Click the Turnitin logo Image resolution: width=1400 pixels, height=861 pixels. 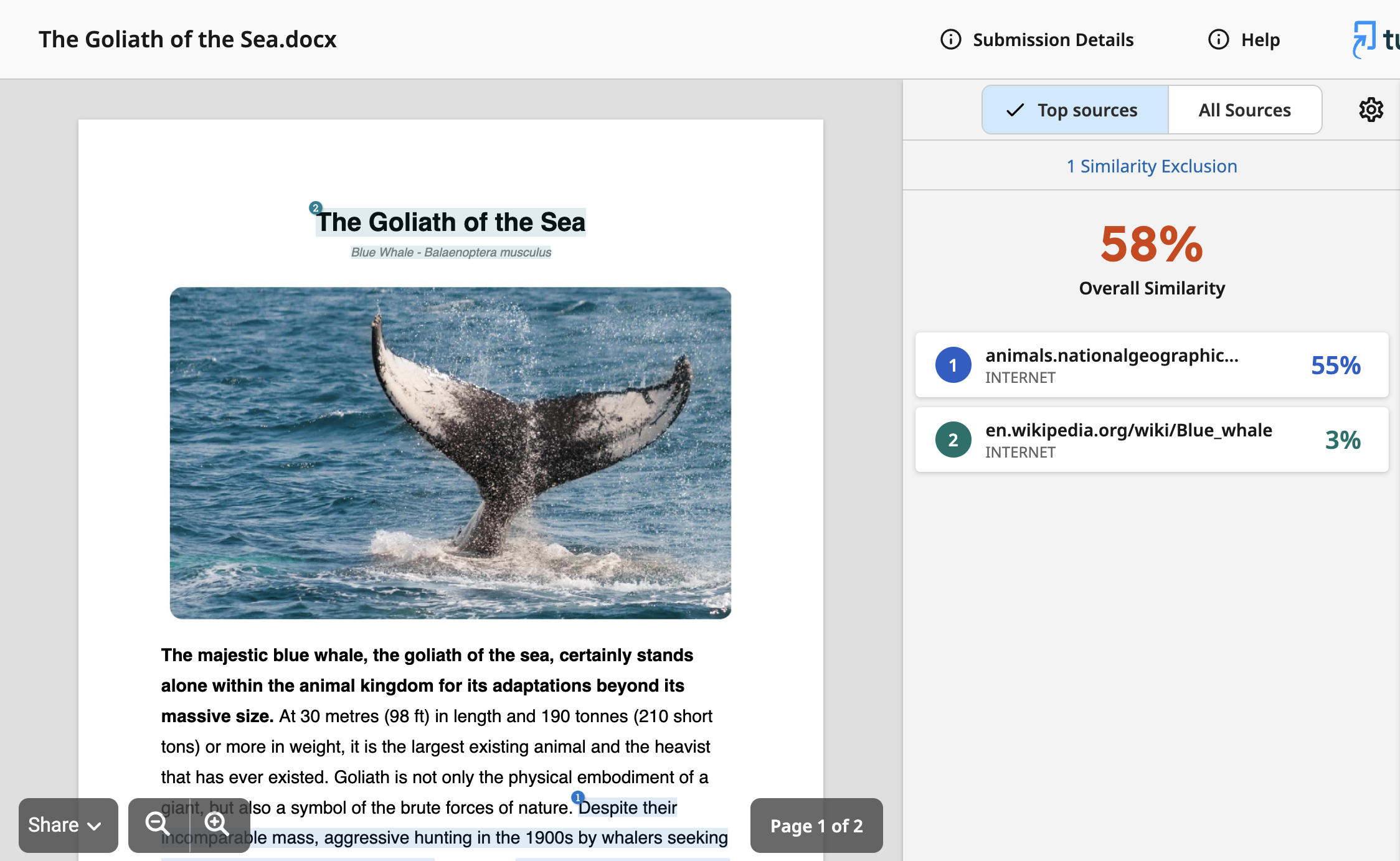(x=1375, y=39)
